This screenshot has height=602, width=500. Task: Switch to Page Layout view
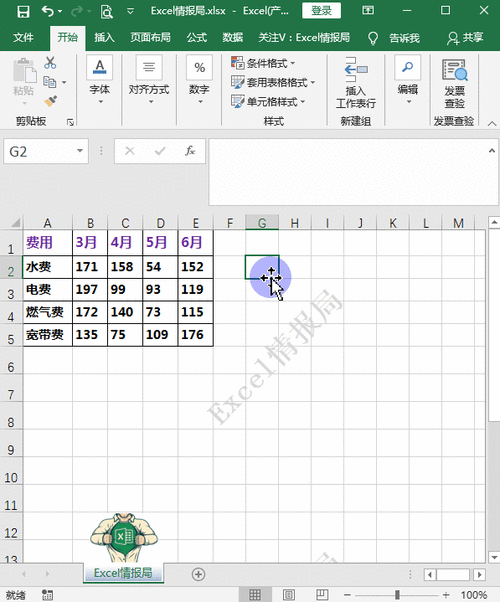(x=289, y=595)
